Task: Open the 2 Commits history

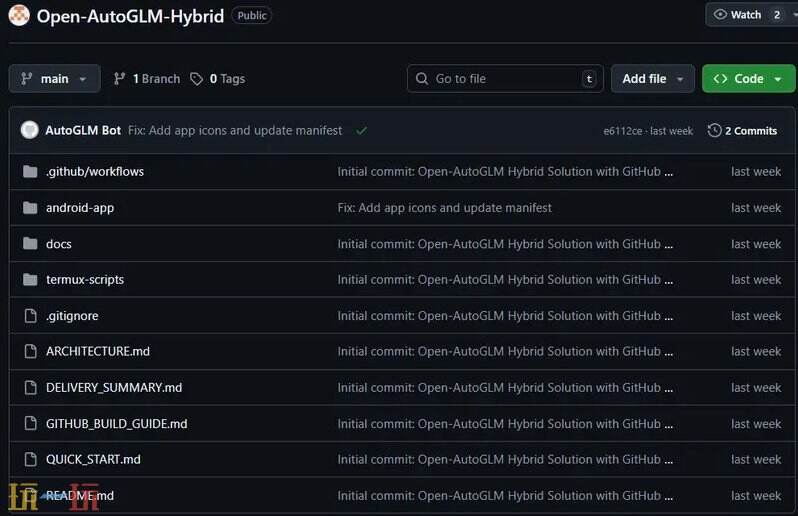Action: click(742, 131)
